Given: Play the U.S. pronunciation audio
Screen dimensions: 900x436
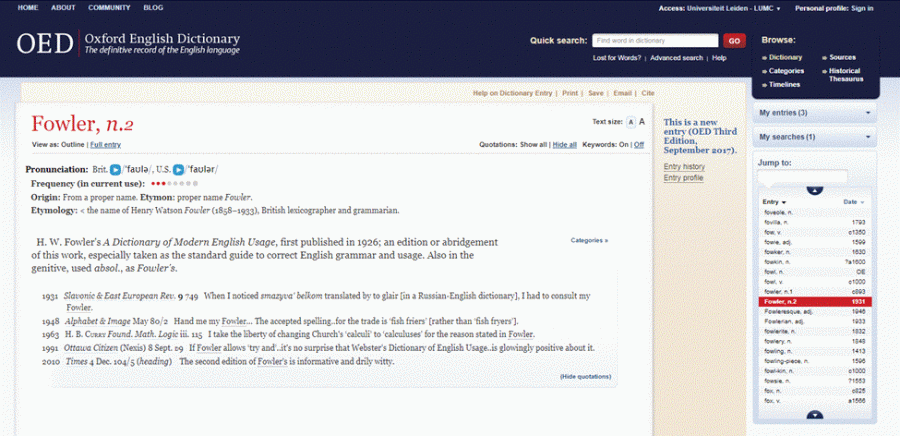Looking at the screenshot, I should (178, 171).
